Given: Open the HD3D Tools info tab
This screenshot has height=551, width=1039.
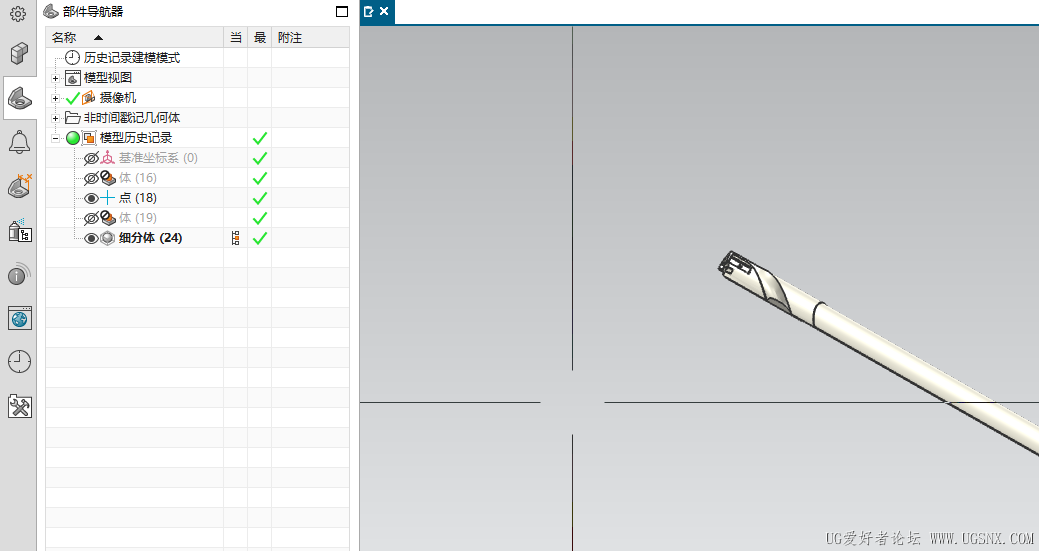Looking at the screenshot, I should point(19,274).
